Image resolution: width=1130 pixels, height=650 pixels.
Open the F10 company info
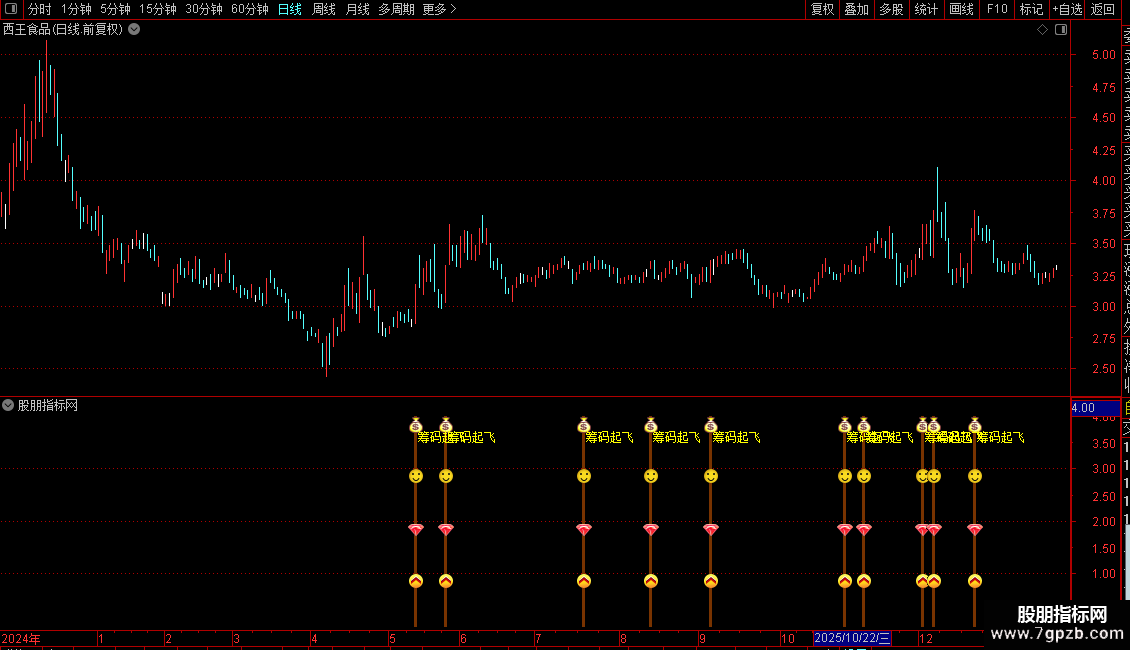(997, 9)
